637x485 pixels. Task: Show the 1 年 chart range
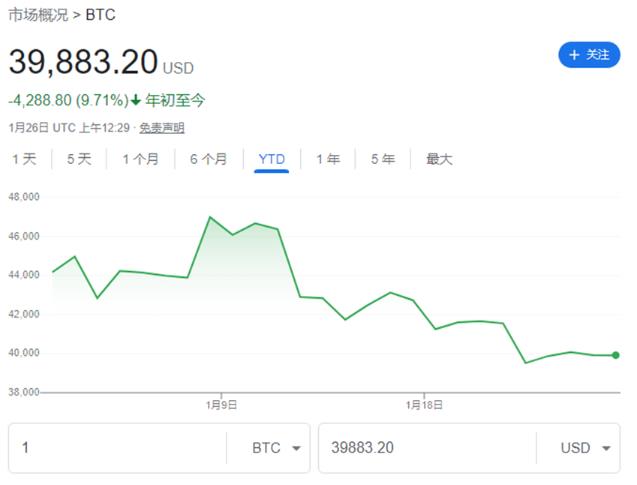[x=328, y=159]
